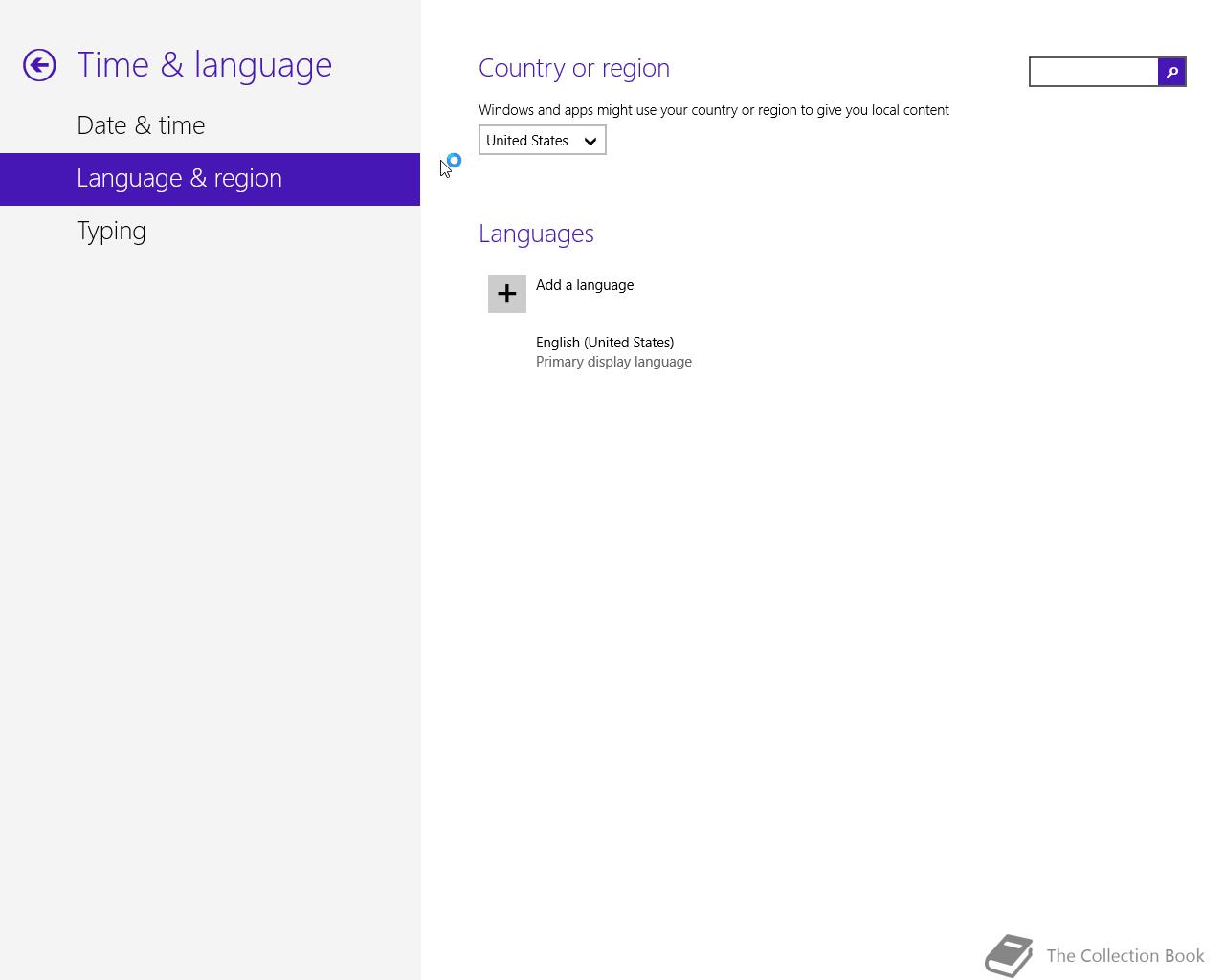This screenshot has width=1225, height=980.
Task: Click the Languages heading
Action: (536, 234)
